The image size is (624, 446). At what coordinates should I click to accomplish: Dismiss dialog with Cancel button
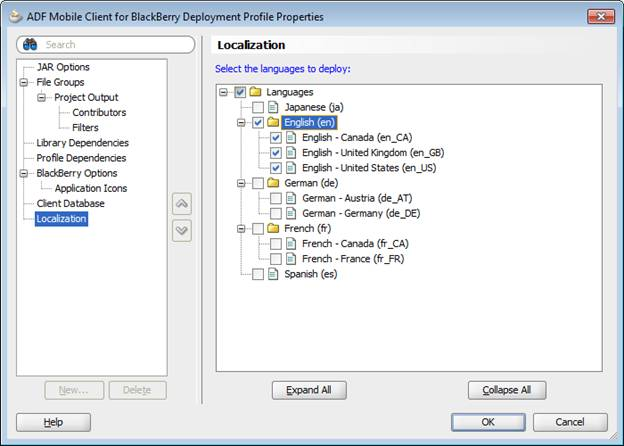pyautogui.click(x=570, y=422)
